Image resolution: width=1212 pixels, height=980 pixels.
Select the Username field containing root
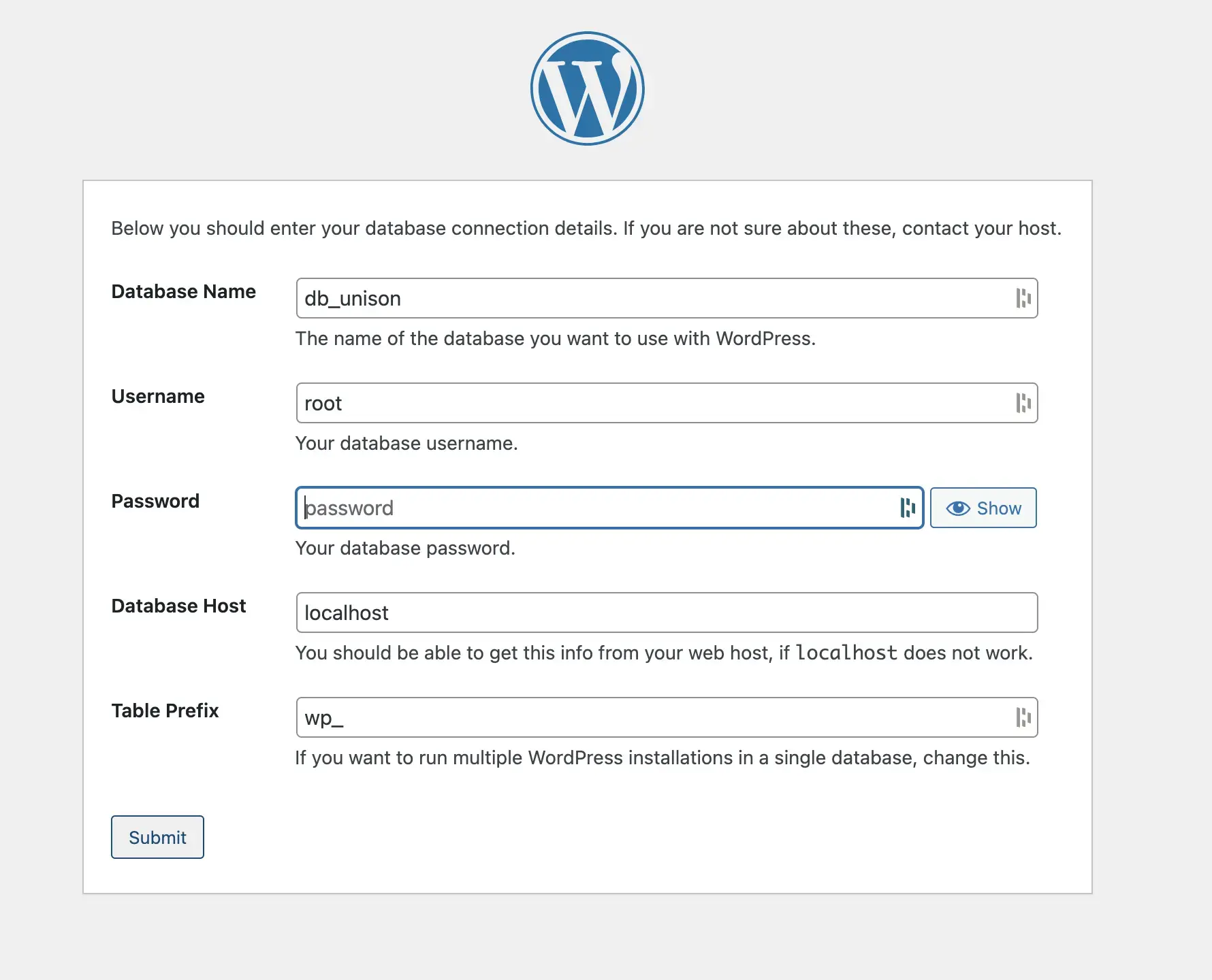[613, 403]
